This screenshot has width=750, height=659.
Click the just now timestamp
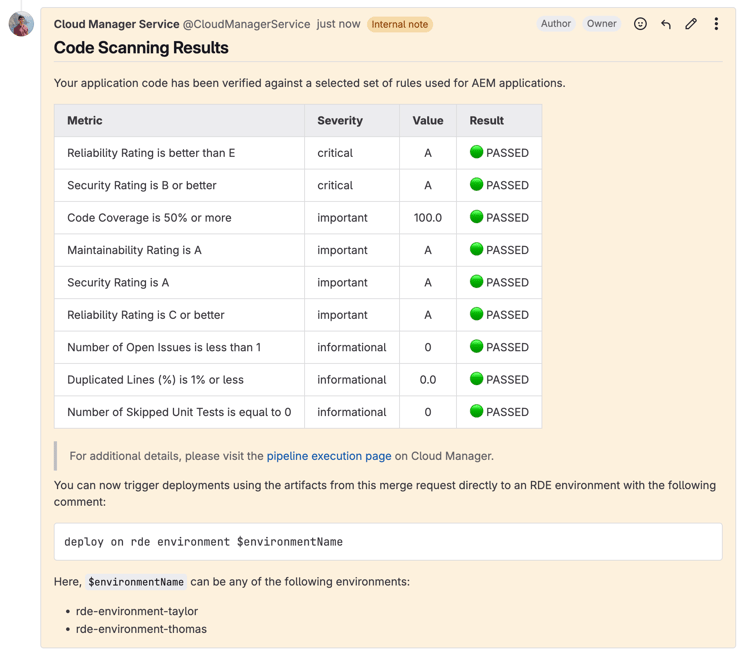pos(338,24)
